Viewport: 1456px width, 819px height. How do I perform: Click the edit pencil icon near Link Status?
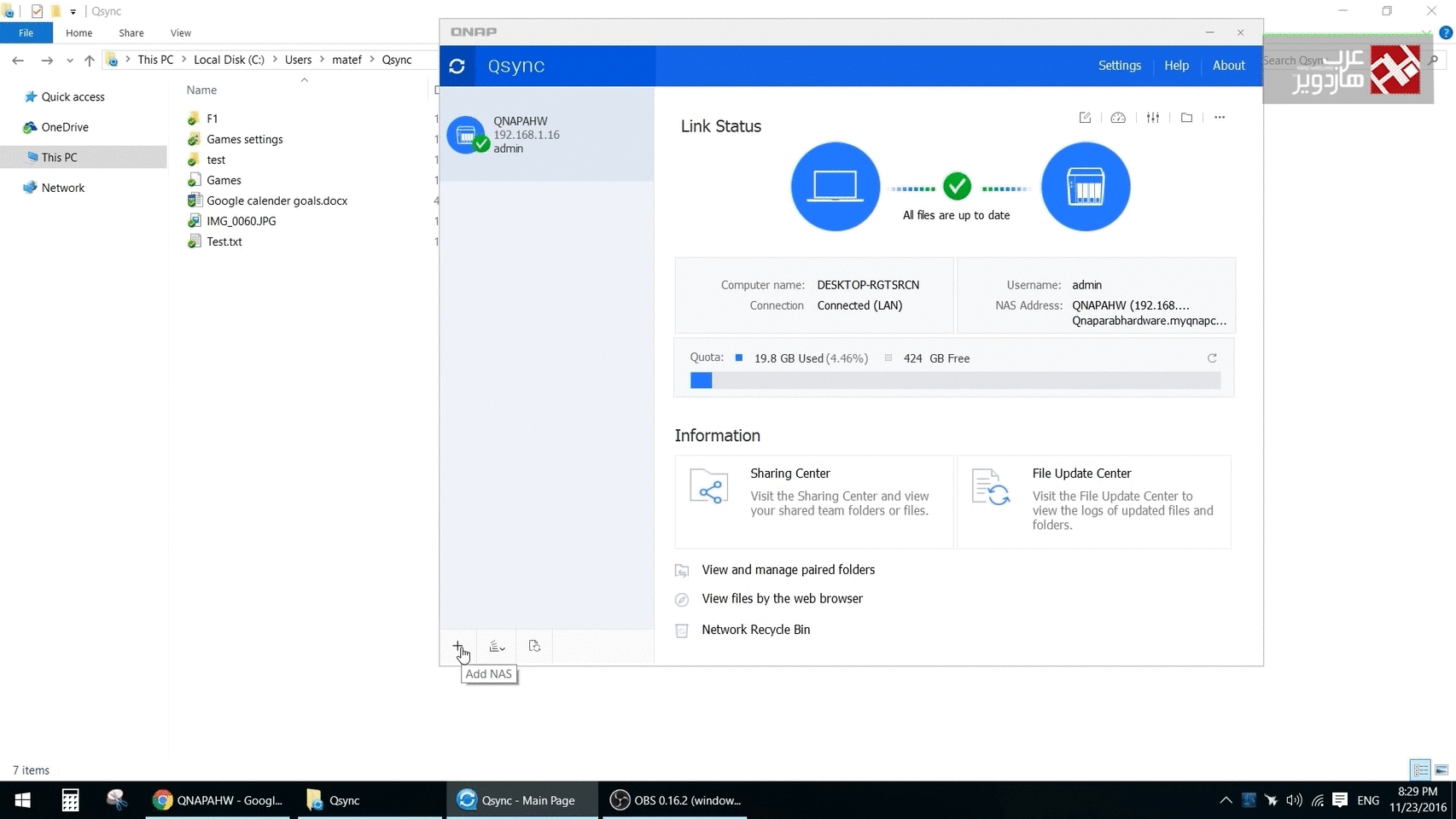click(1085, 118)
